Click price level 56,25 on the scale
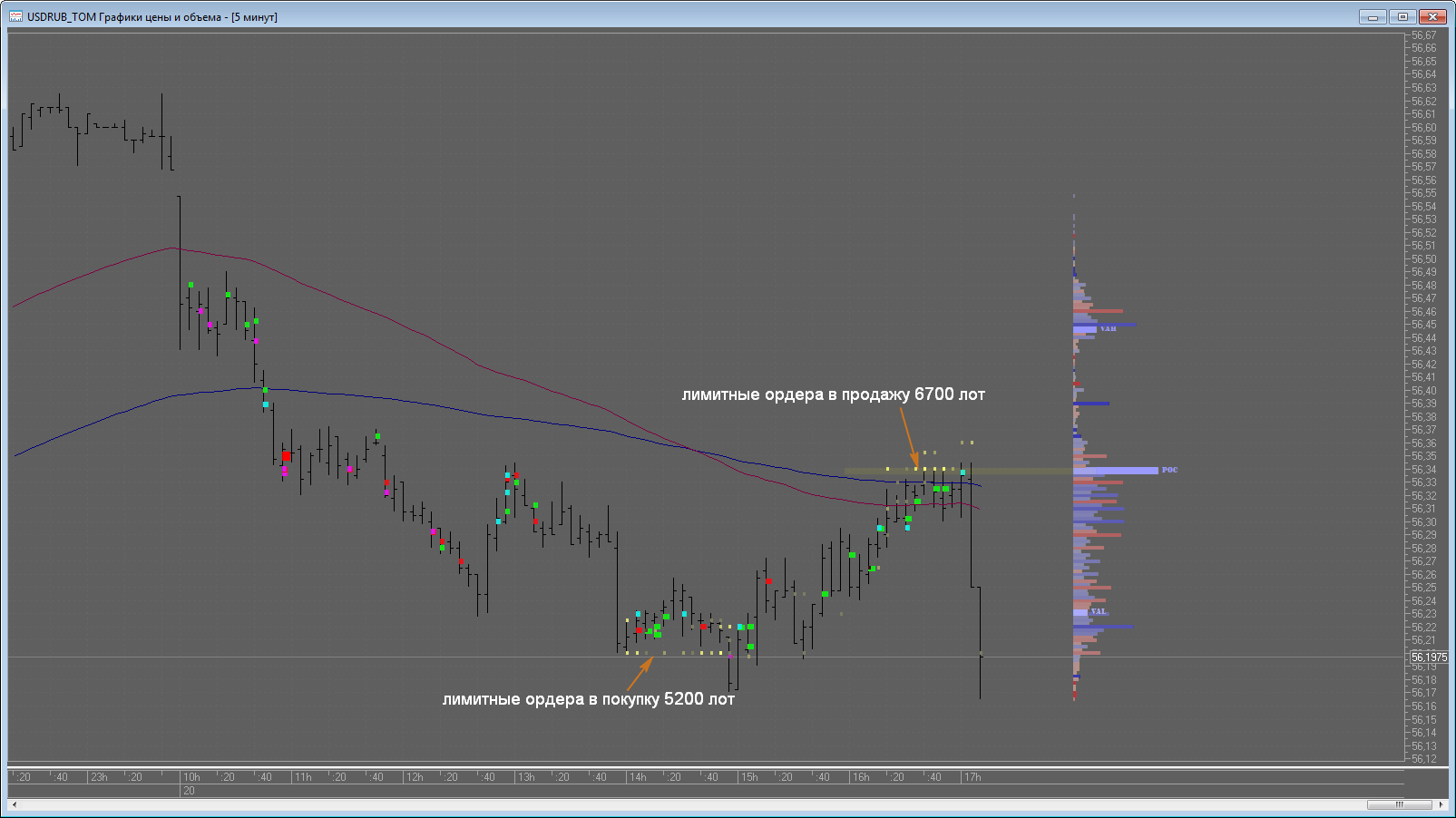1456x818 pixels. [1423, 588]
